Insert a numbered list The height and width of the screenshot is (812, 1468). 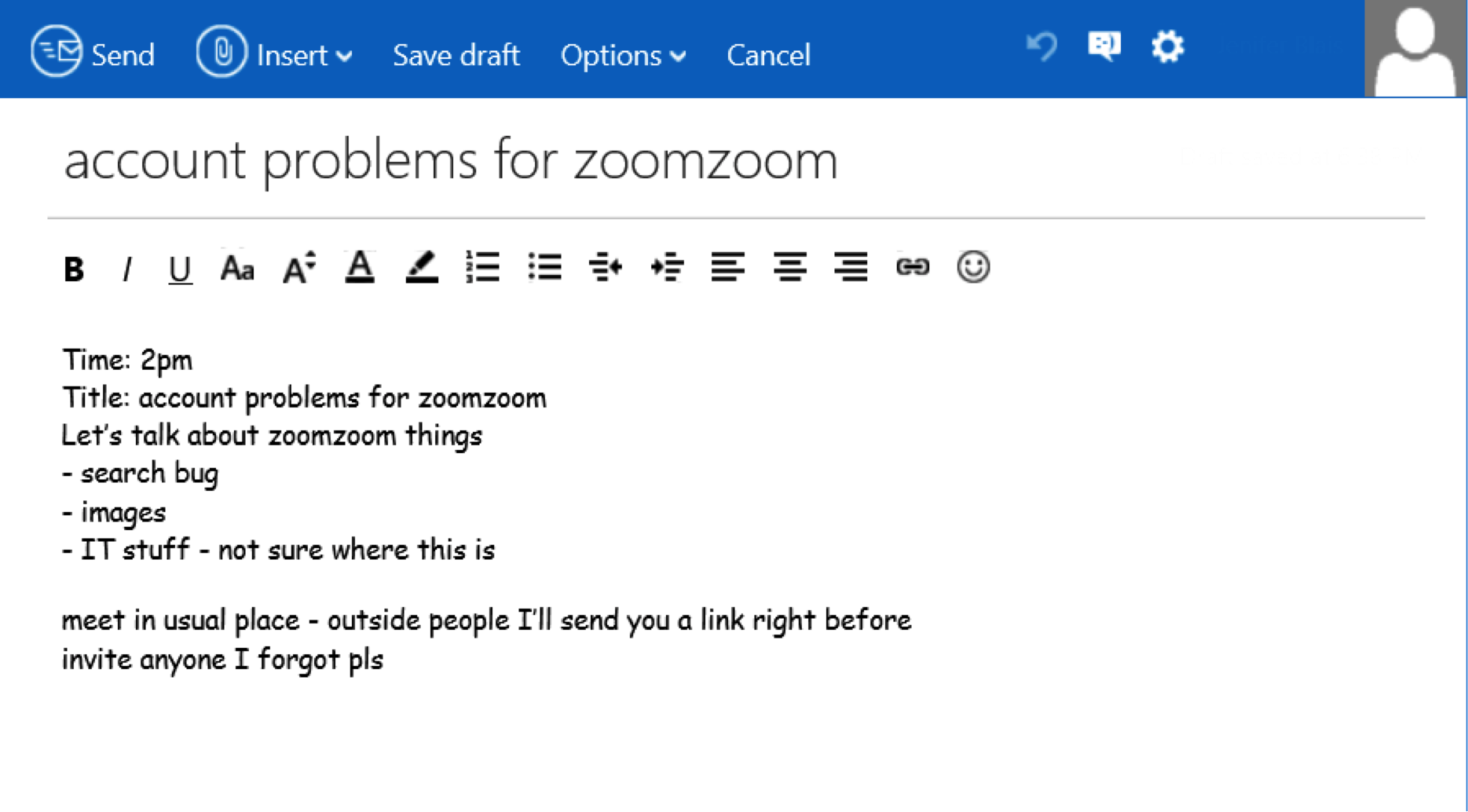[x=482, y=268]
